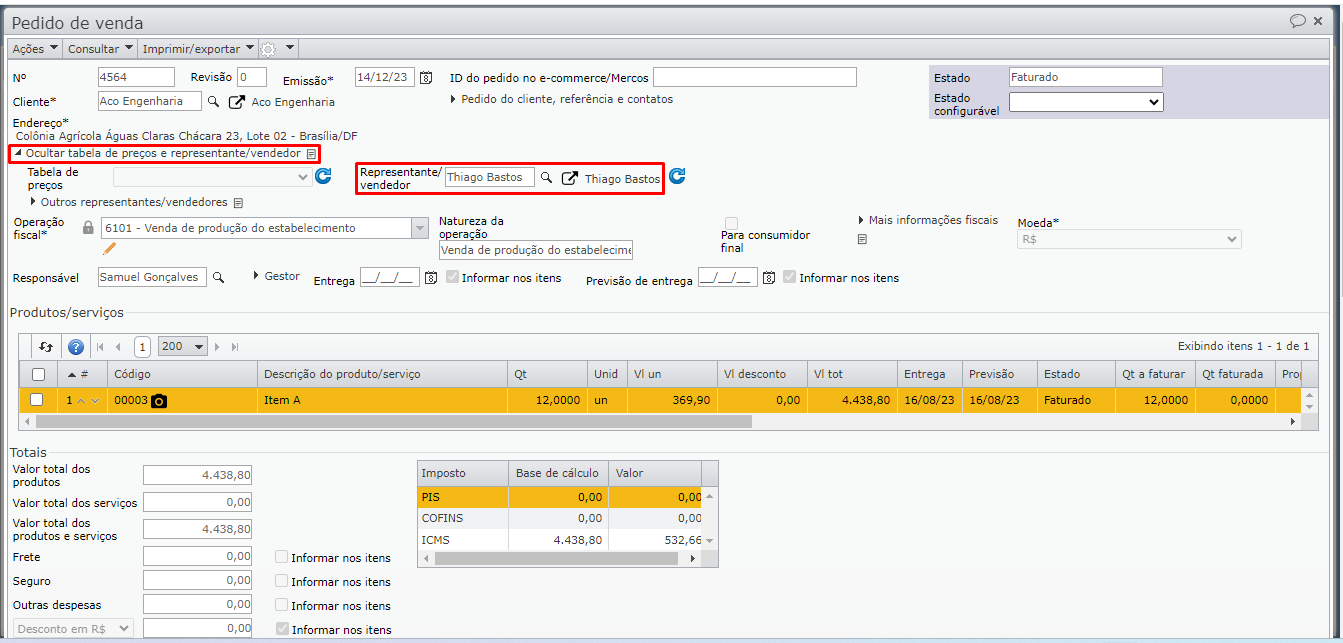Open the gear settings menu in toolbar
The image size is (1343, 643).
[x=278, y=48]
